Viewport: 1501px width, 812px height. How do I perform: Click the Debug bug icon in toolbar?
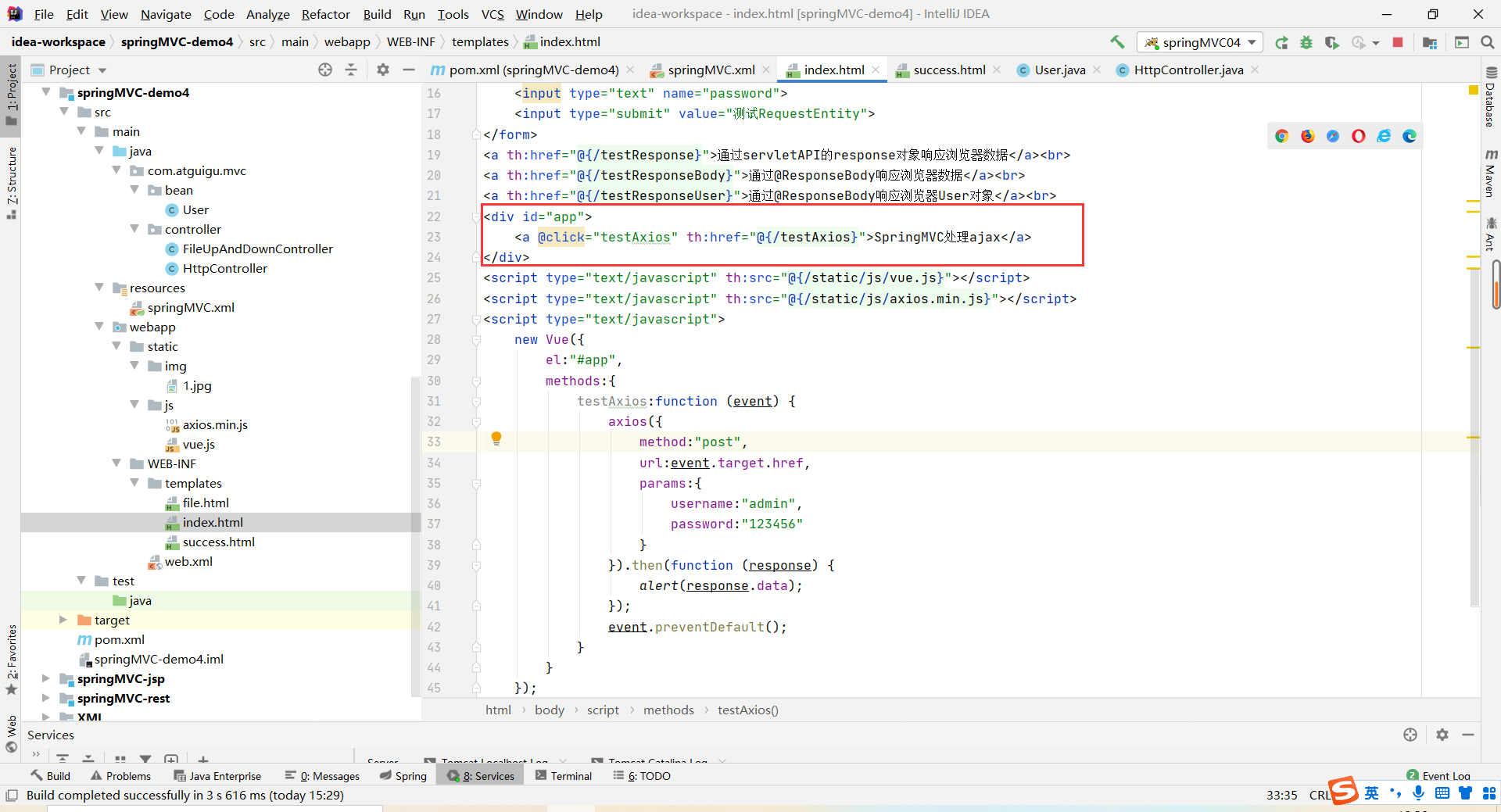1306,42
